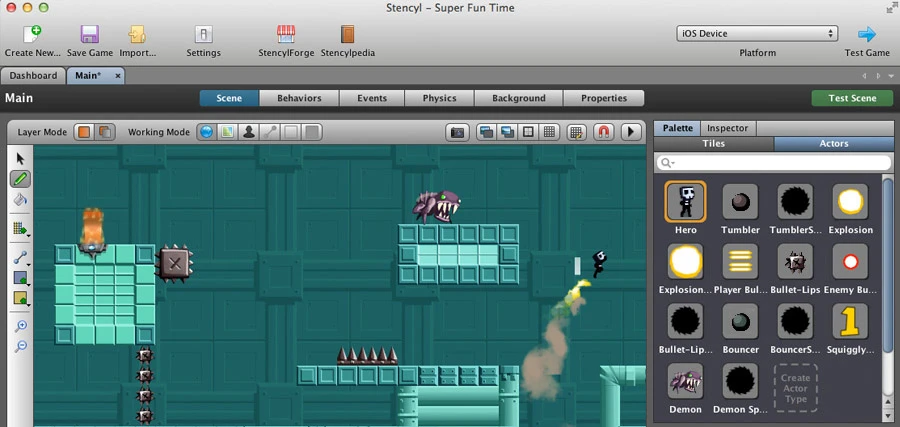Select the line joint tool dropdown

(21, 258)
